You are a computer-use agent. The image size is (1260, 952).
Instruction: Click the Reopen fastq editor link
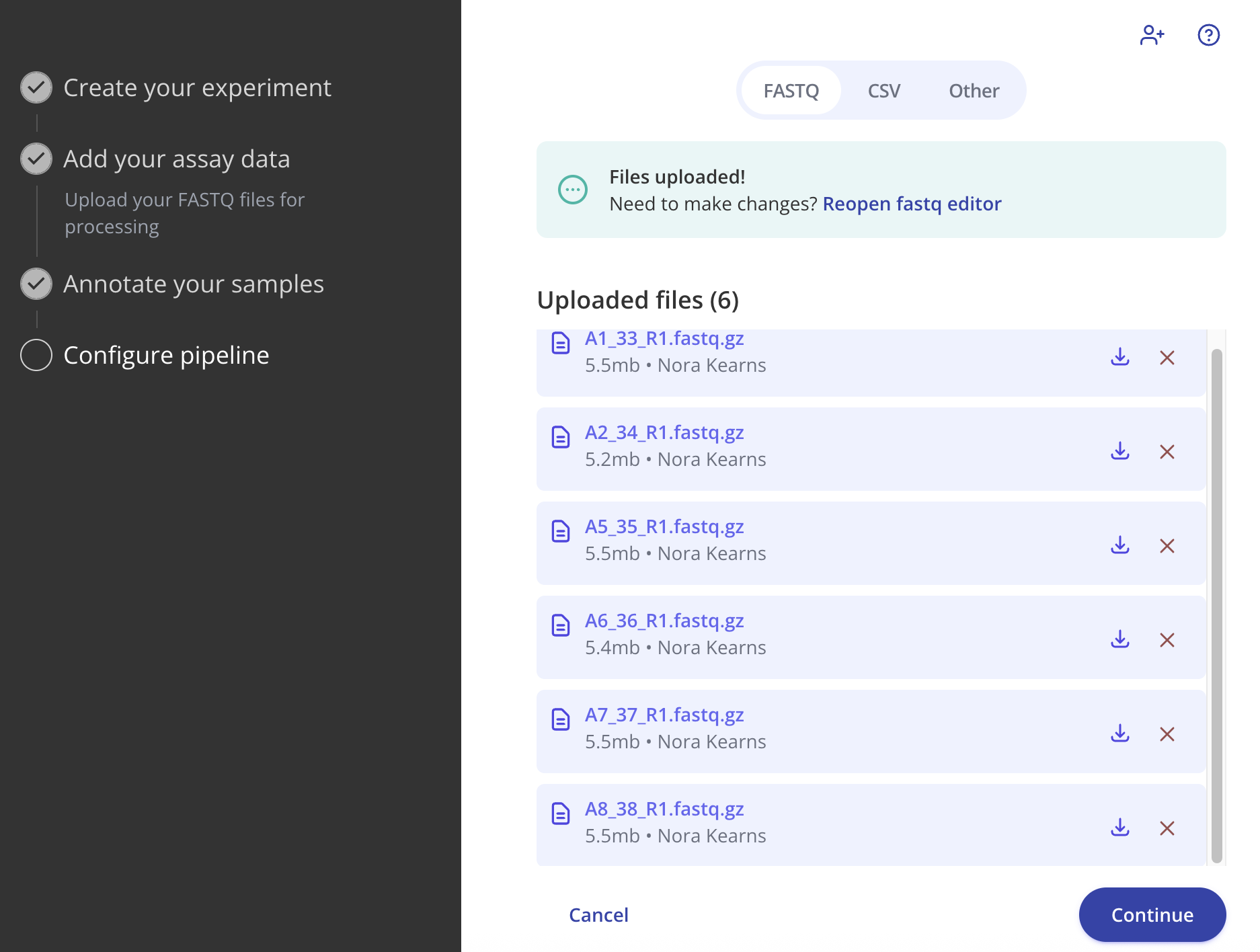tap(912, 204)
